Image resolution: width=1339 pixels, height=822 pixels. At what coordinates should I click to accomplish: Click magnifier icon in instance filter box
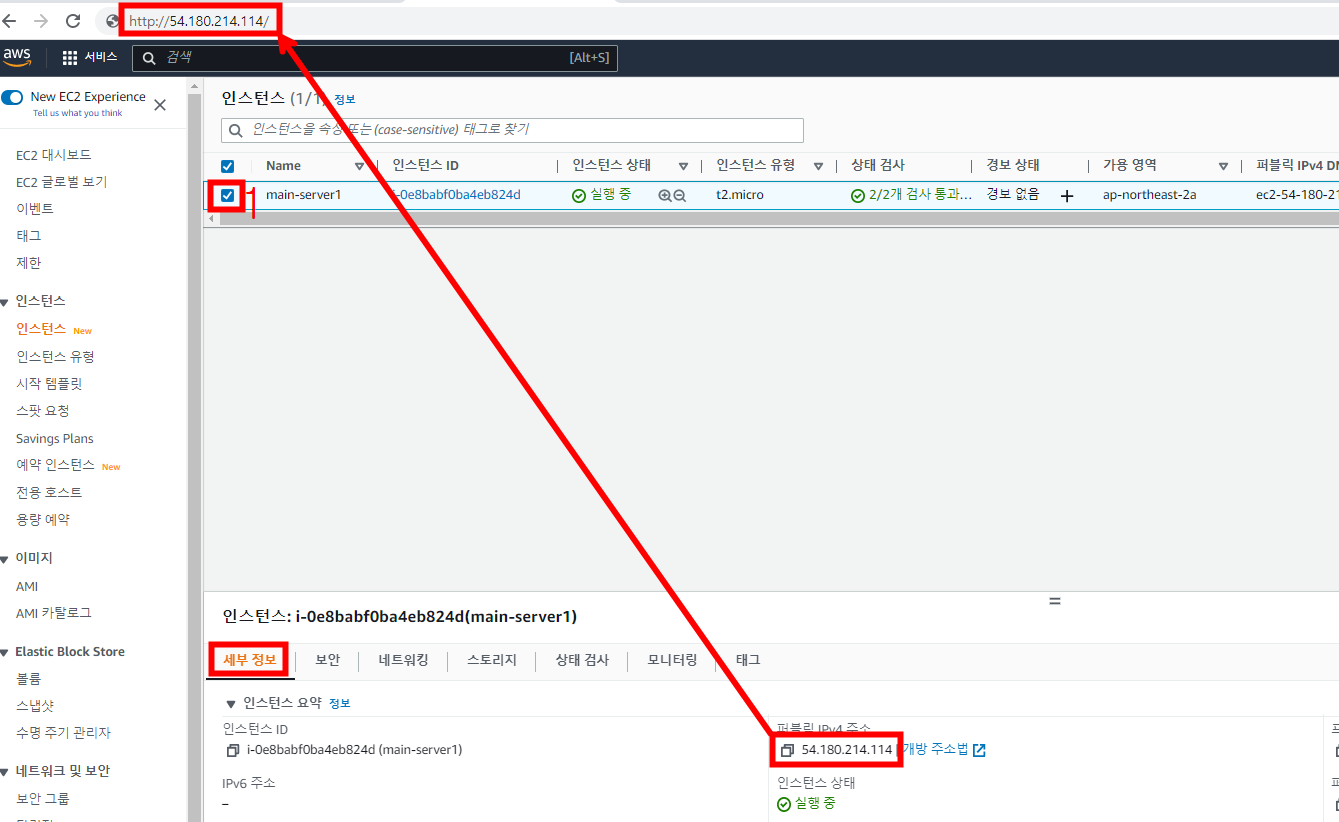pyautogui.click(x=236, y=130)
